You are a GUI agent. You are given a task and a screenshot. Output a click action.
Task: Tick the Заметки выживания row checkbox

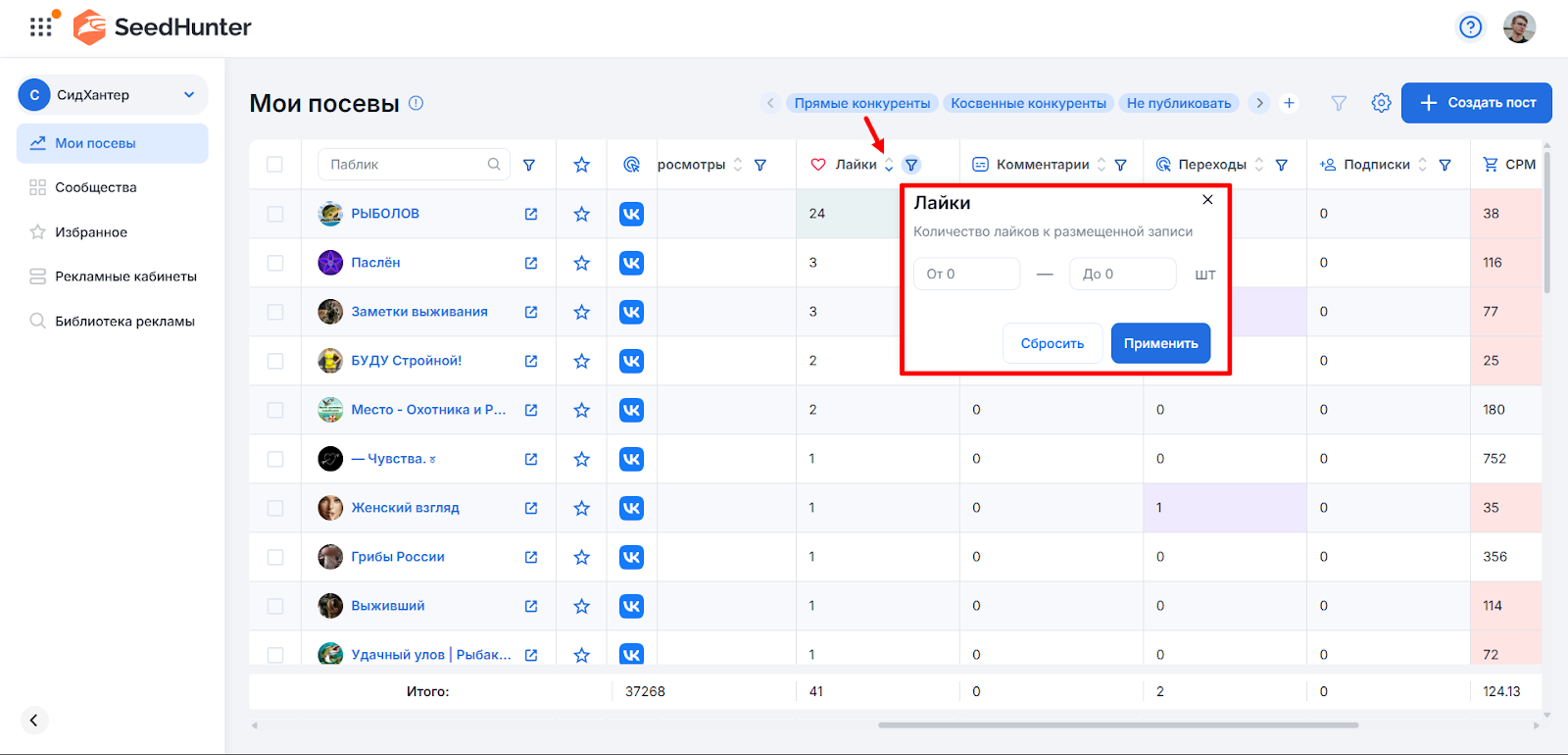click(274, 312)
